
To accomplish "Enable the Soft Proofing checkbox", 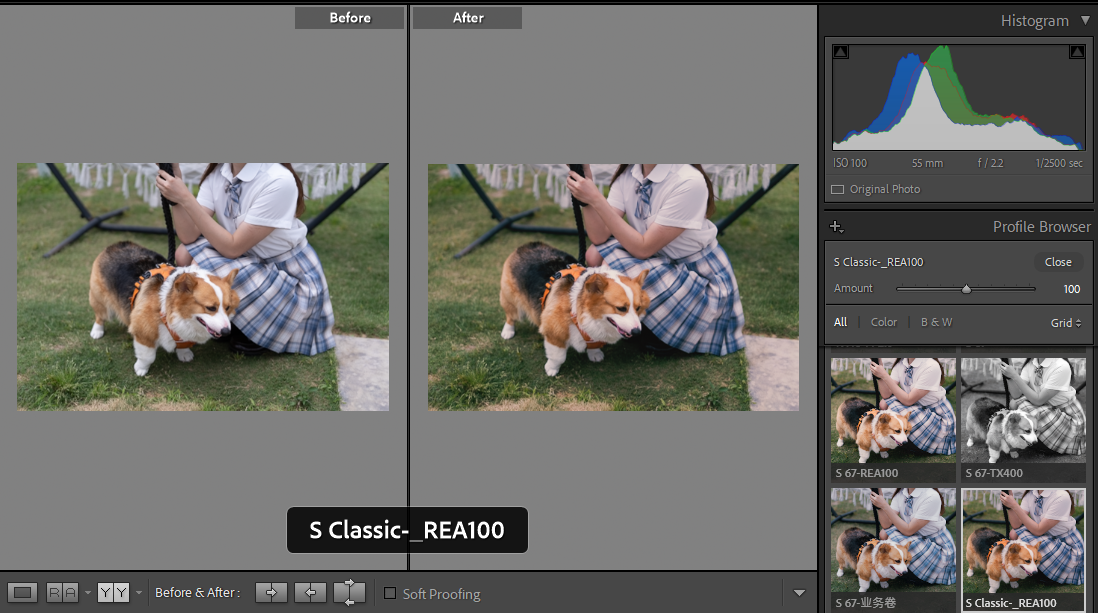I will pos(390,594).
